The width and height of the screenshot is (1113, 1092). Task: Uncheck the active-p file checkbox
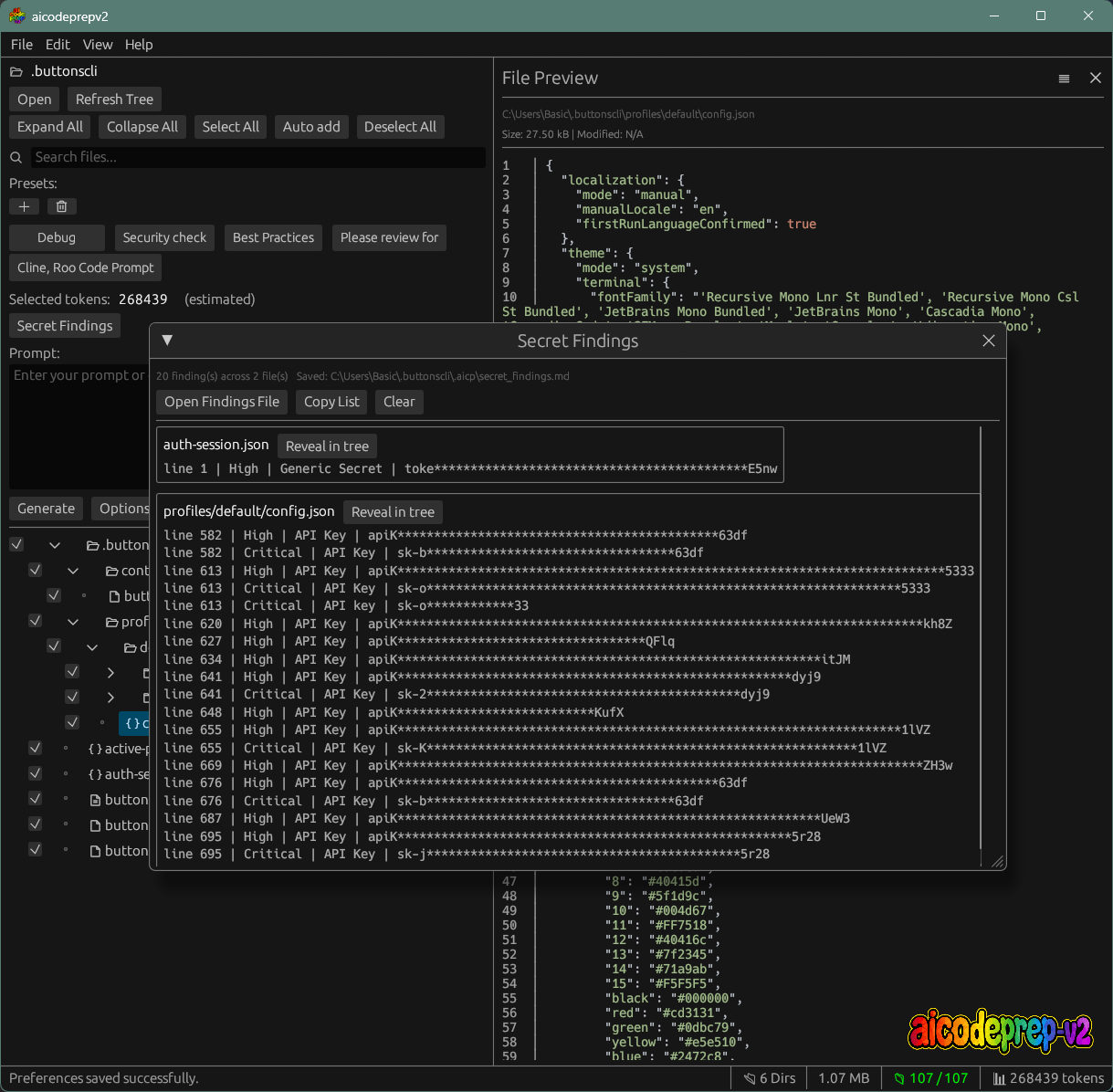(x=35, y=748)
